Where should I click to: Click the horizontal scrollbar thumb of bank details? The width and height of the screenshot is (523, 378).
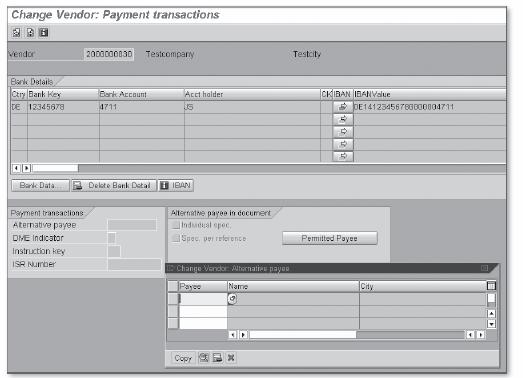[55, 168]
